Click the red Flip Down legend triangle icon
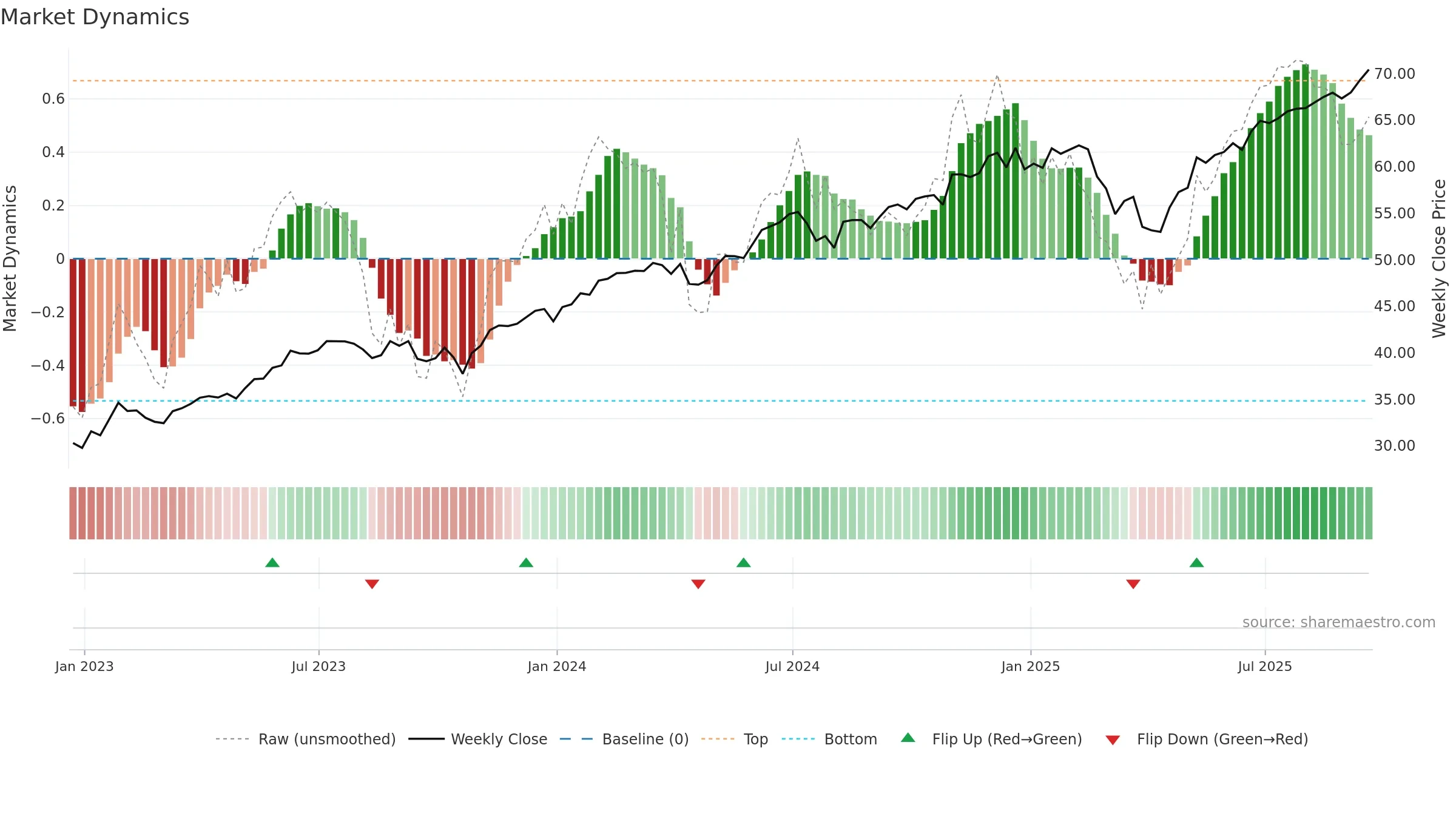 coord(1113,740)
